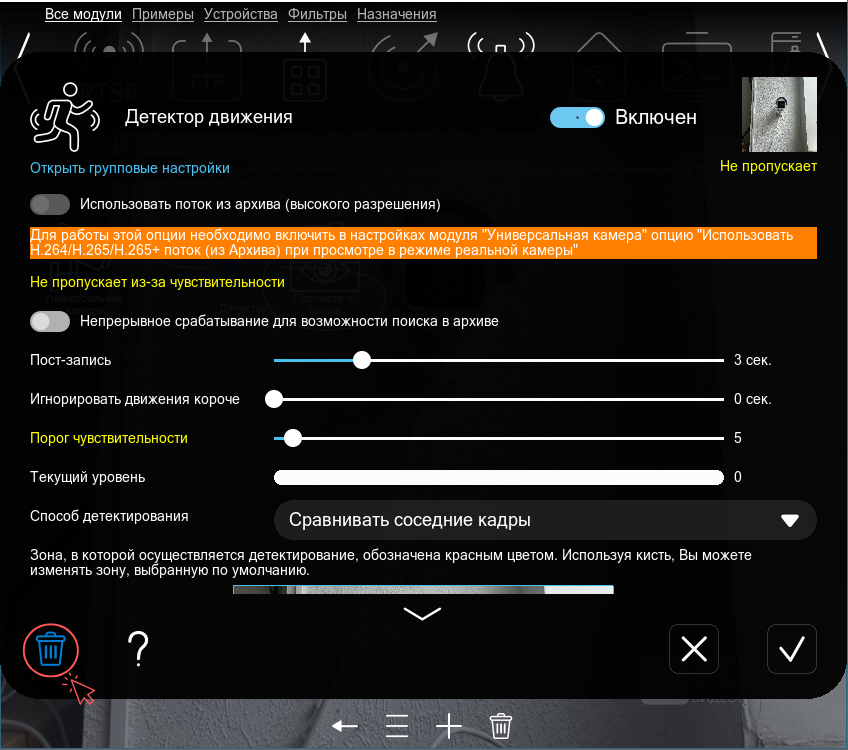Open the hamburger list menu icon
Viewport: 848px width, 750px height.
tap(397, 726)
